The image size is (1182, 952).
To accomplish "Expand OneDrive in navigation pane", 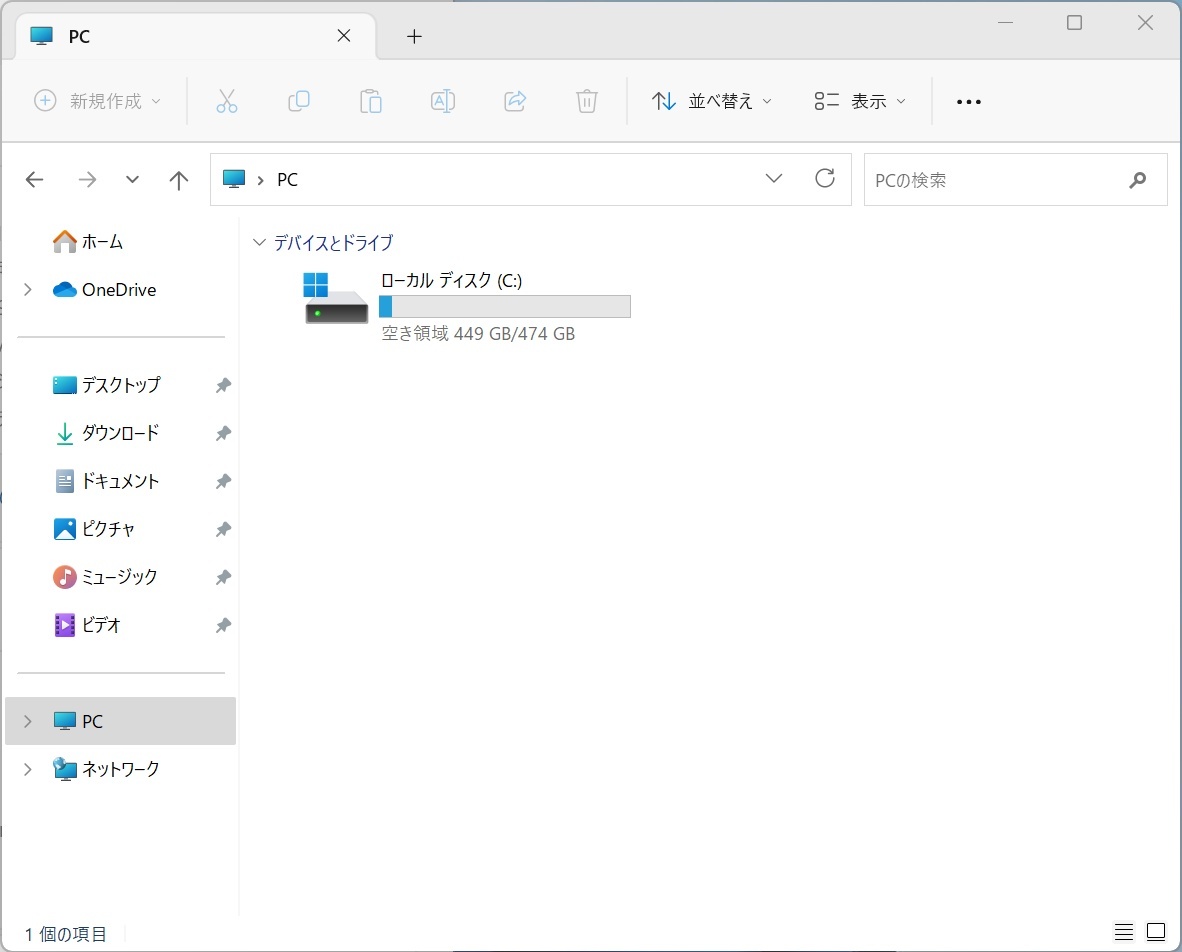I will point(28,289).
